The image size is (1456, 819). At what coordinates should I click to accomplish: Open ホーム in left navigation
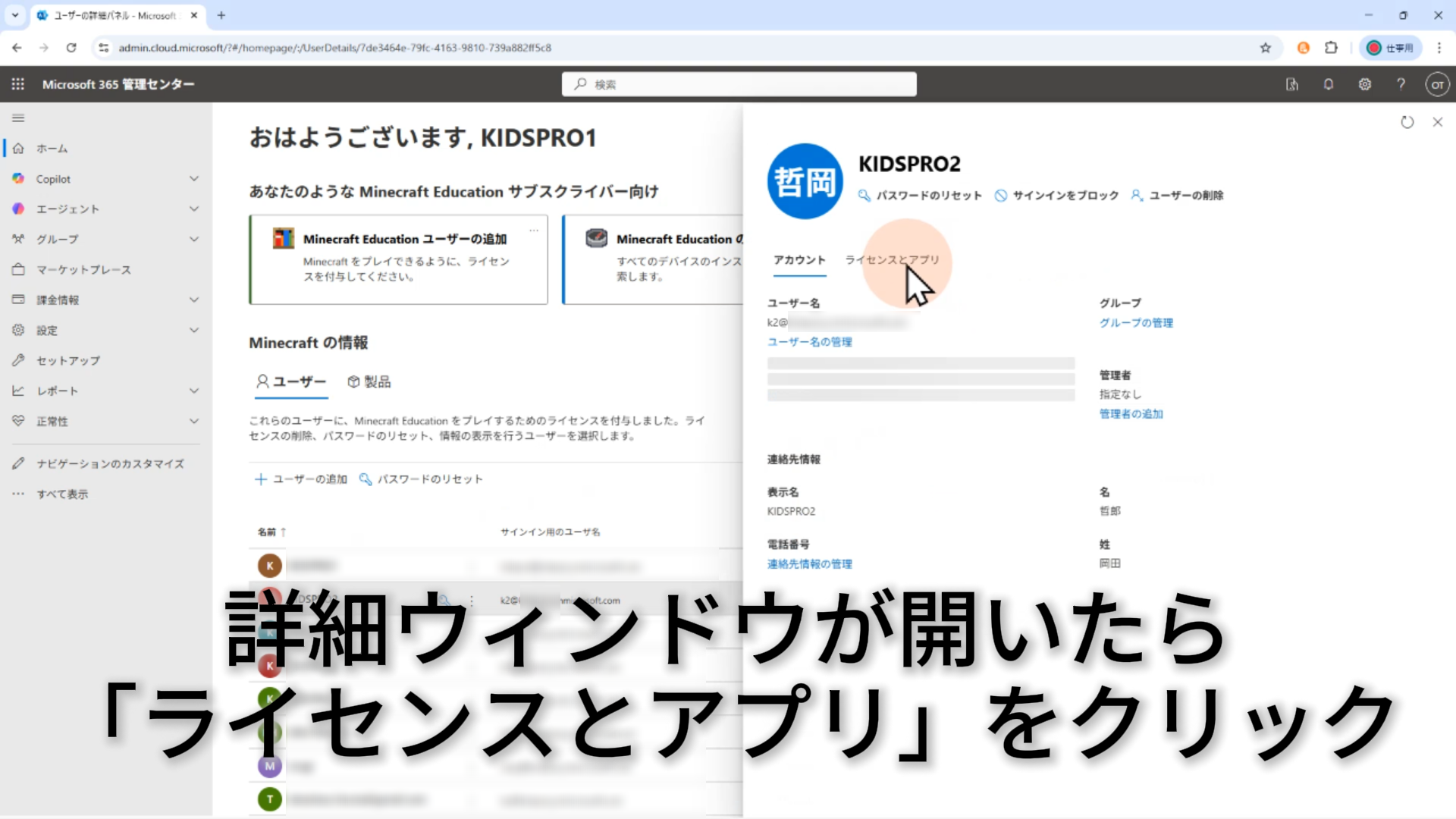point(52,149)
